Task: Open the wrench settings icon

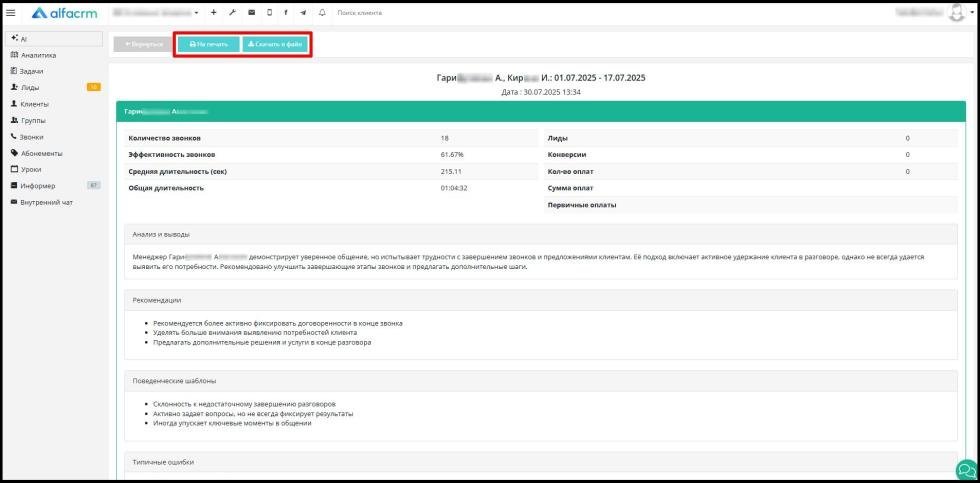Action: (x=232, y=12)
